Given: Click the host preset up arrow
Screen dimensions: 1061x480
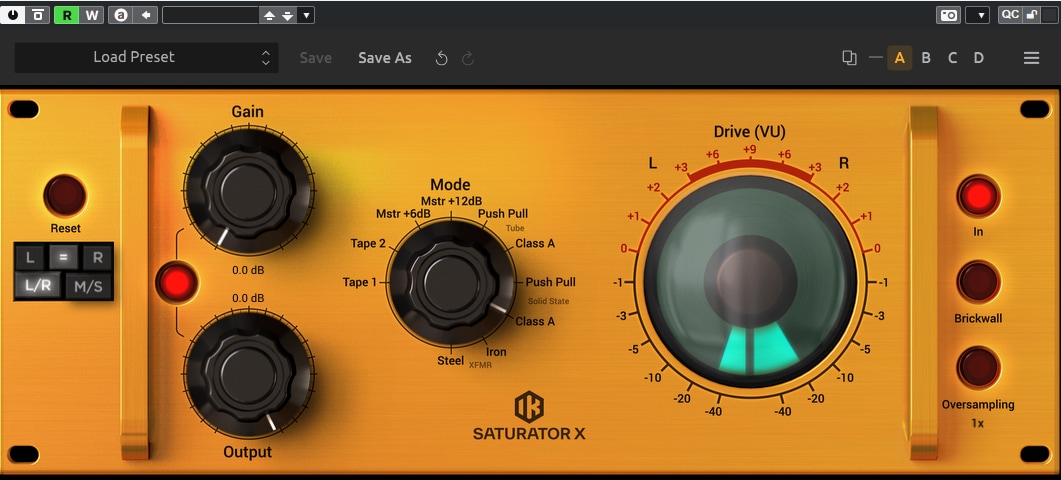Looking at the screenshot, I should click(269, 14).
